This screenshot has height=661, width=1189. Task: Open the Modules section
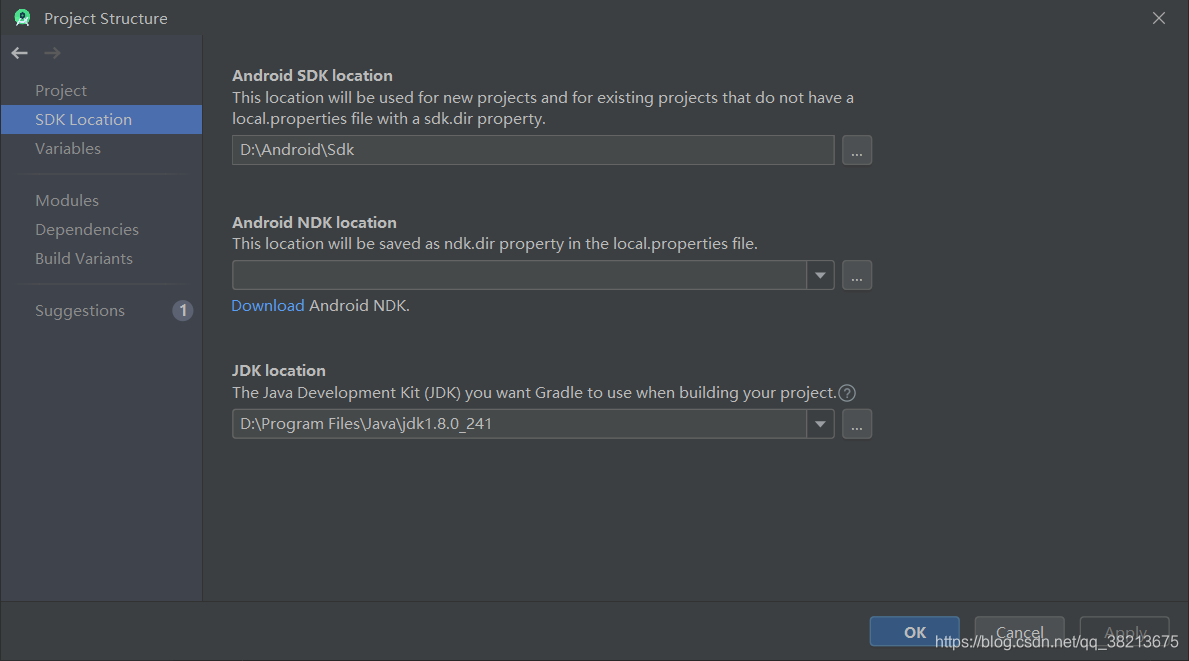click(102, 200)
